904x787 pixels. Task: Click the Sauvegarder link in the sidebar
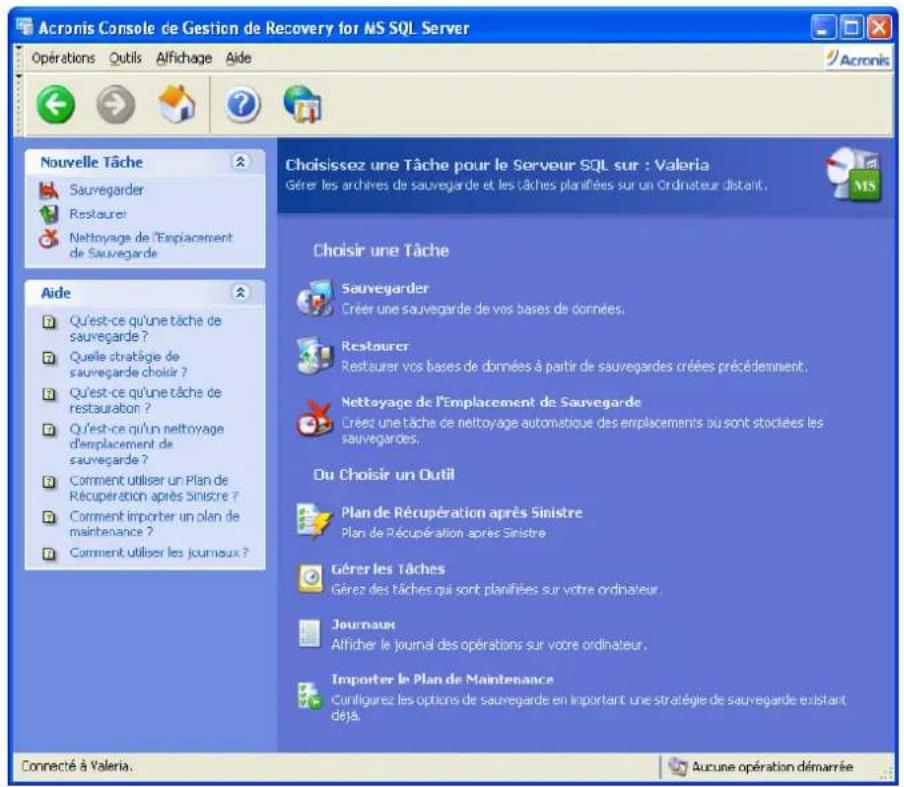click(x=107, y=190)
